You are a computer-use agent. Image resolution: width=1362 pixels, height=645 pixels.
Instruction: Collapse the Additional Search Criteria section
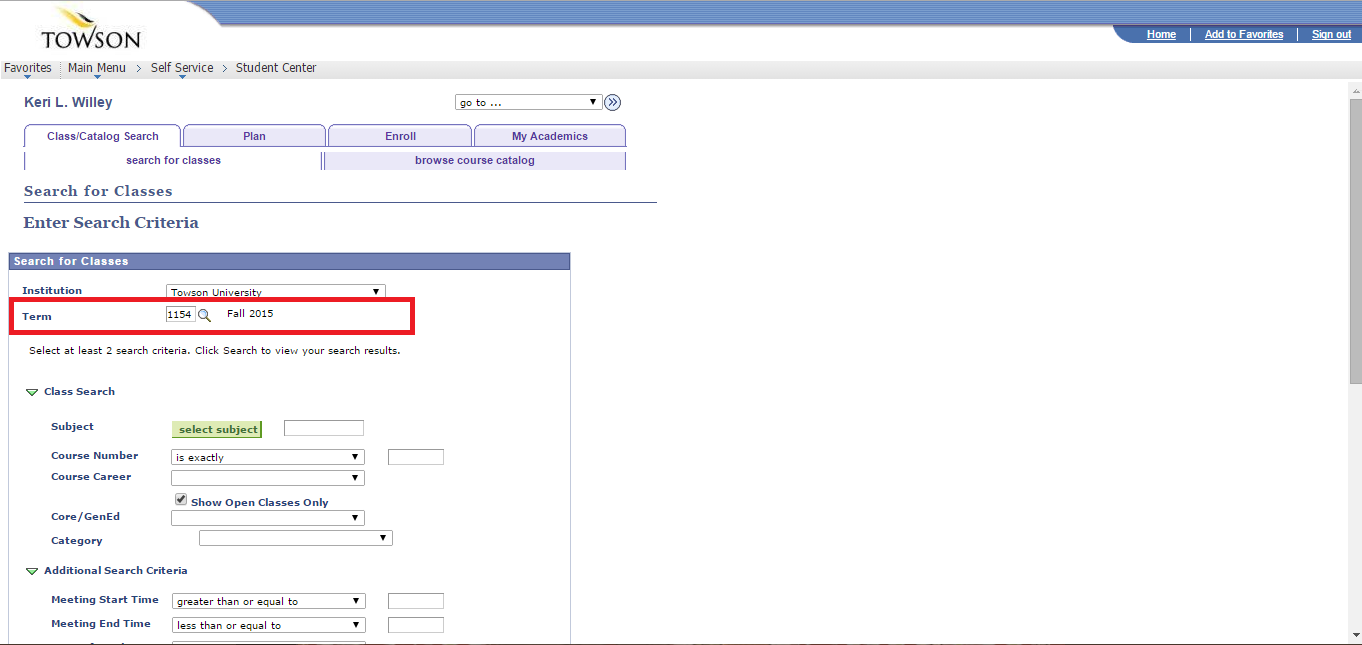point(31,570)
